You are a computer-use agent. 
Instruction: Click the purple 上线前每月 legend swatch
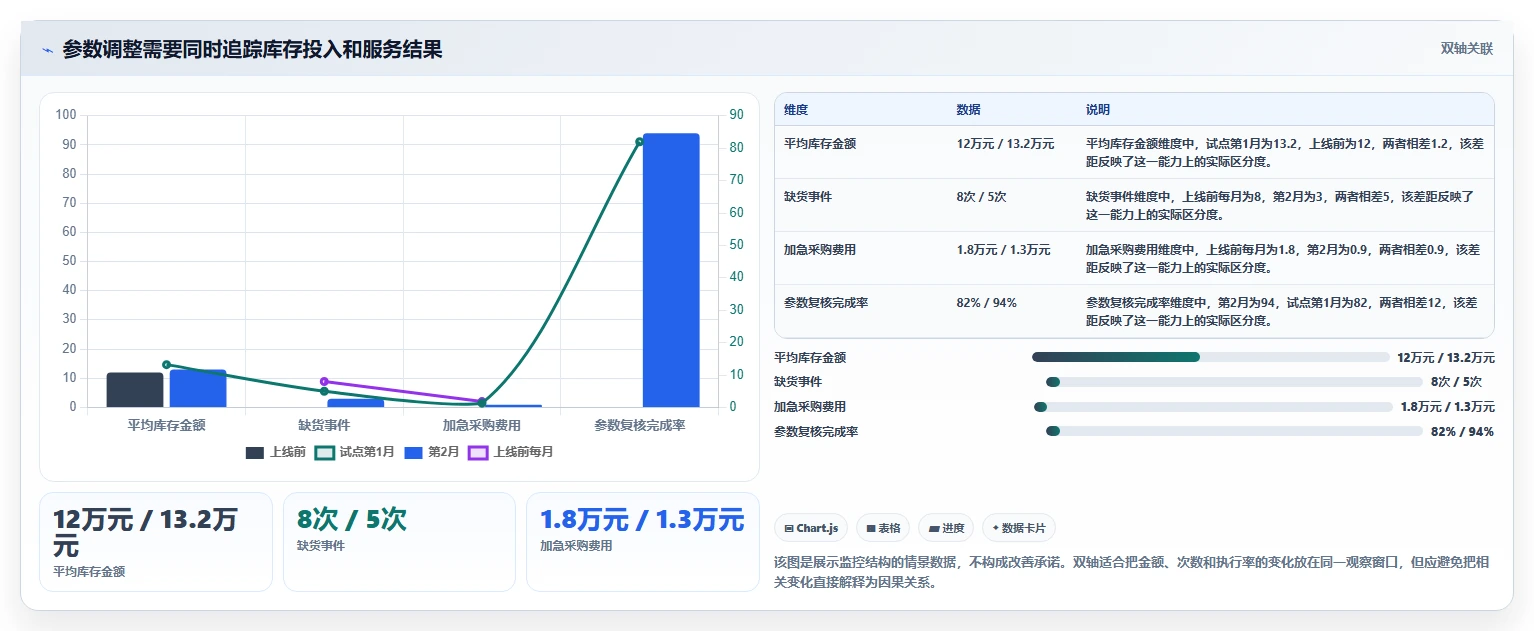tap(478, 452)
